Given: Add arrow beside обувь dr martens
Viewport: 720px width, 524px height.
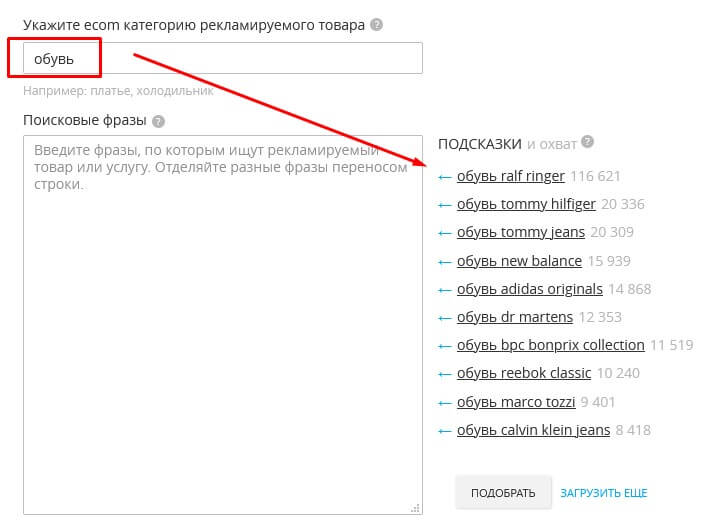Looking at the screenshot, I should pos(444,318).
